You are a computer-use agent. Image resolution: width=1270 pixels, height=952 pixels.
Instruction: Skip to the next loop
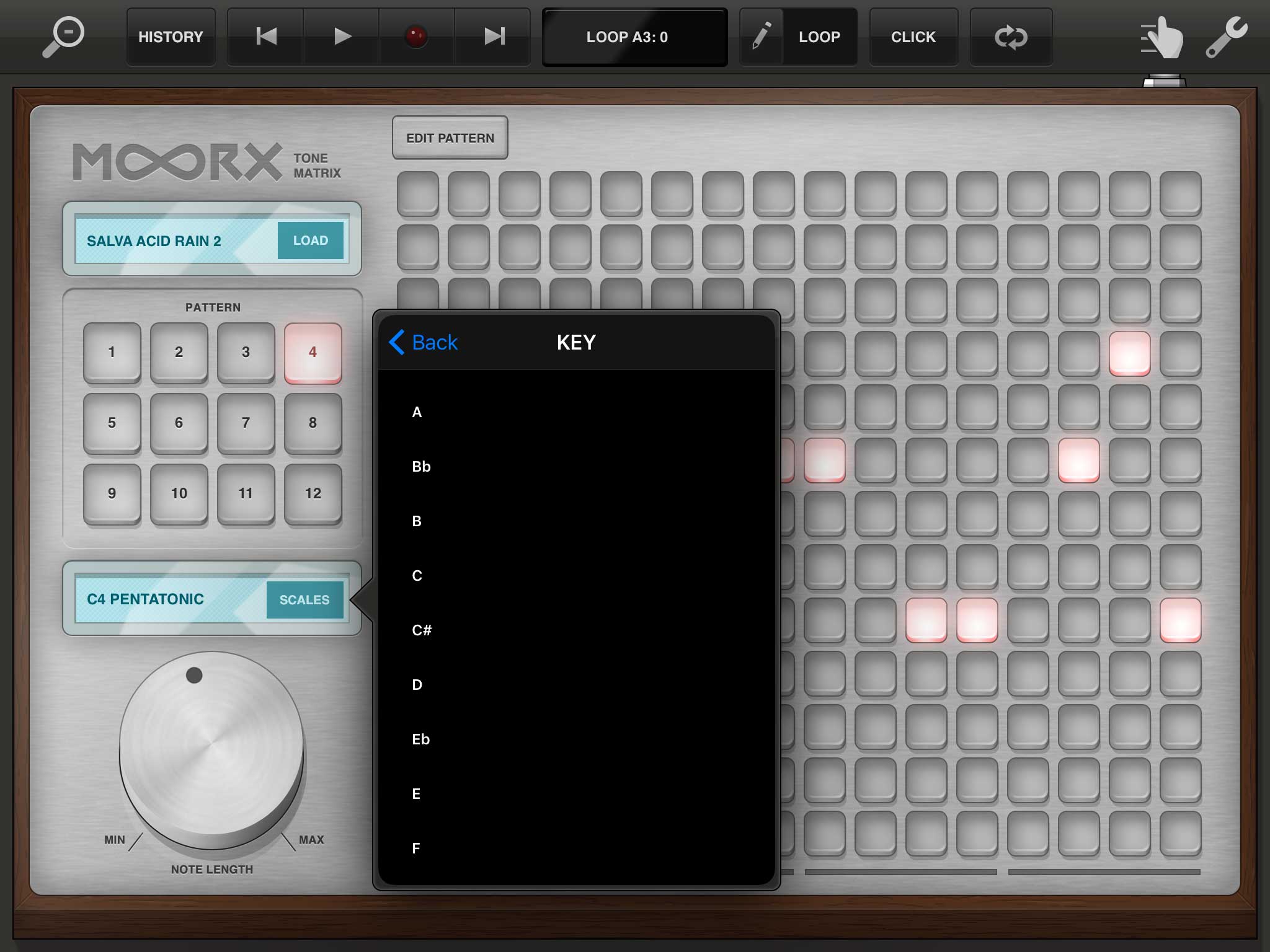[494, 37]
